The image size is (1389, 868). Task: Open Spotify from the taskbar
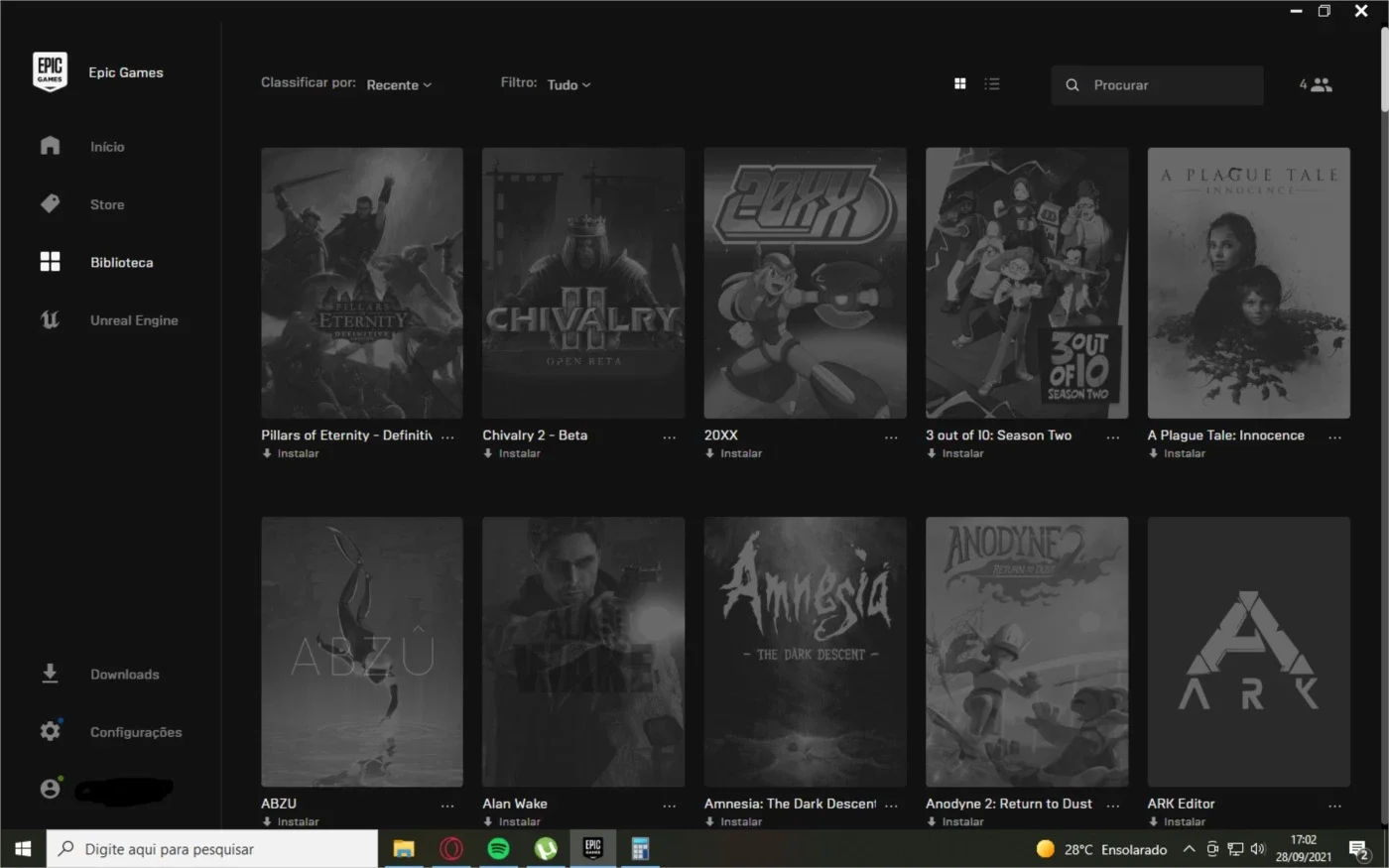pyautogui.click(x=499, y=849)
